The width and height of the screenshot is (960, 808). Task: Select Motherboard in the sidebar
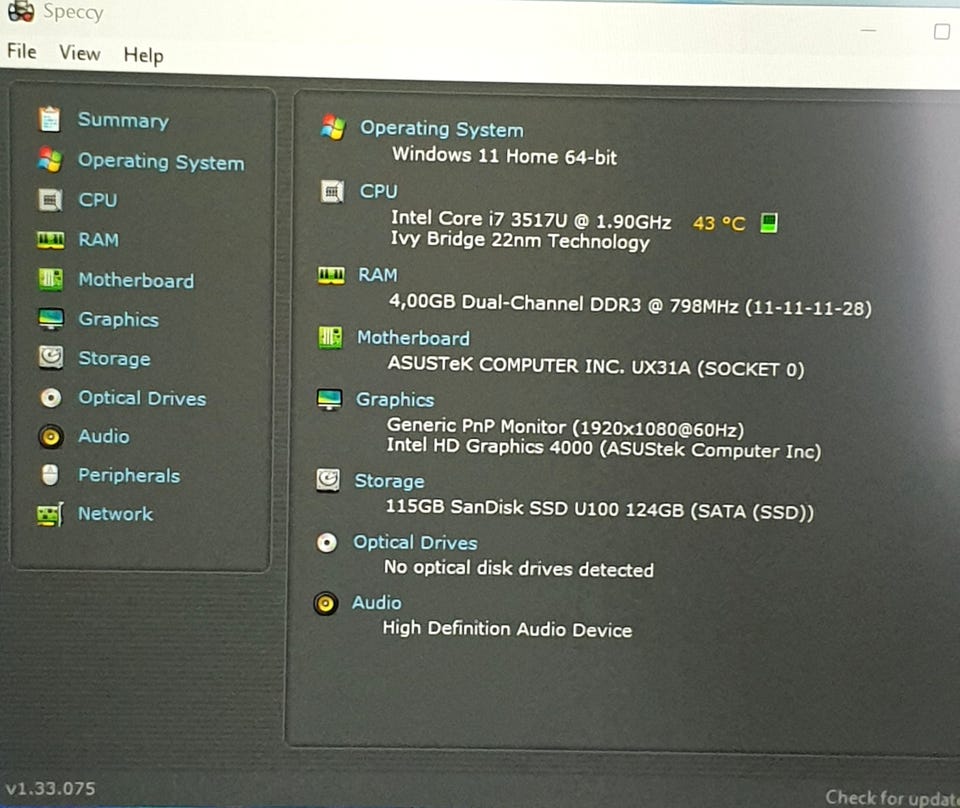[136, 280]
